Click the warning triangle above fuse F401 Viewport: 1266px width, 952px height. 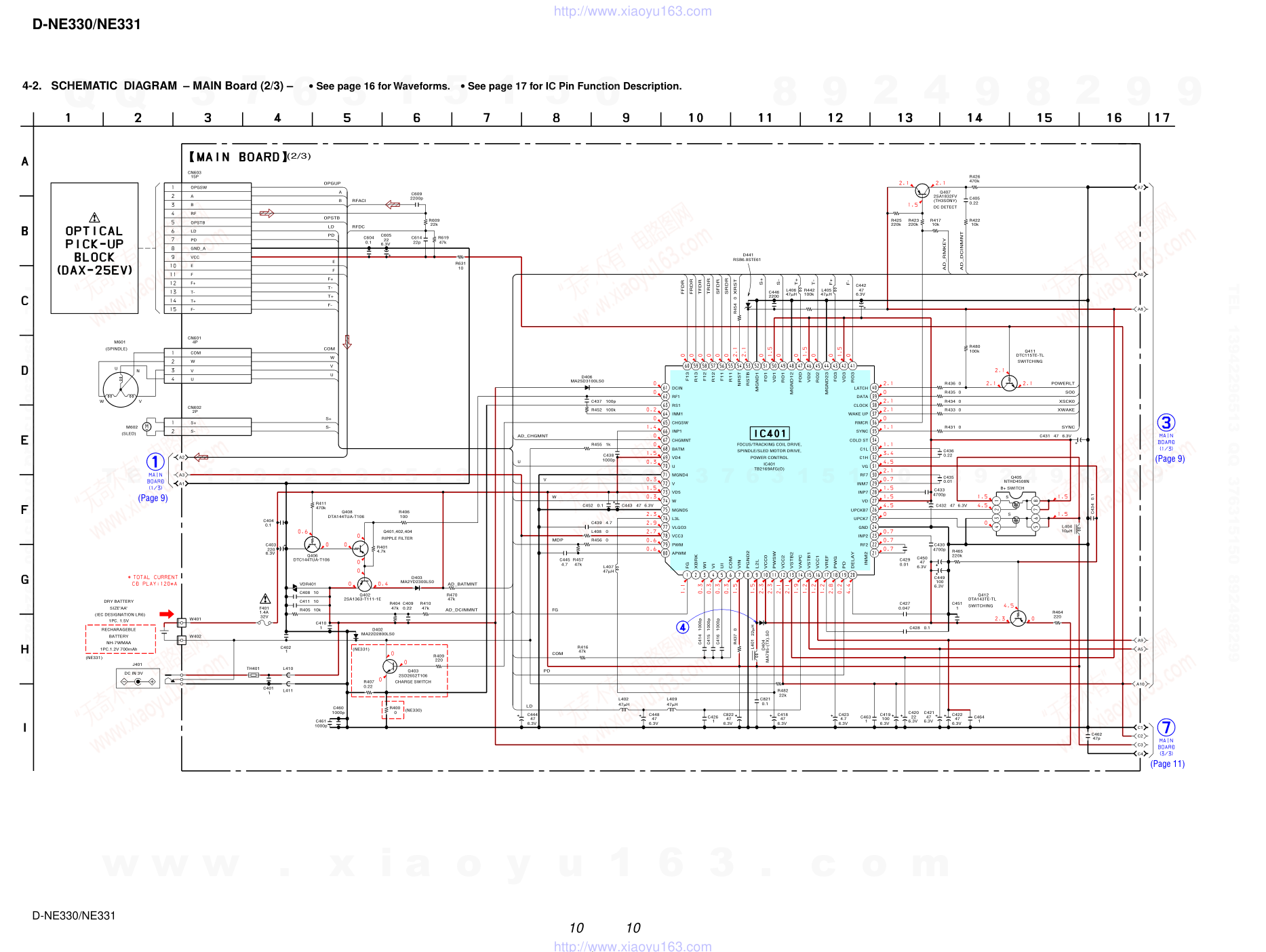click(x=265, y=599)
